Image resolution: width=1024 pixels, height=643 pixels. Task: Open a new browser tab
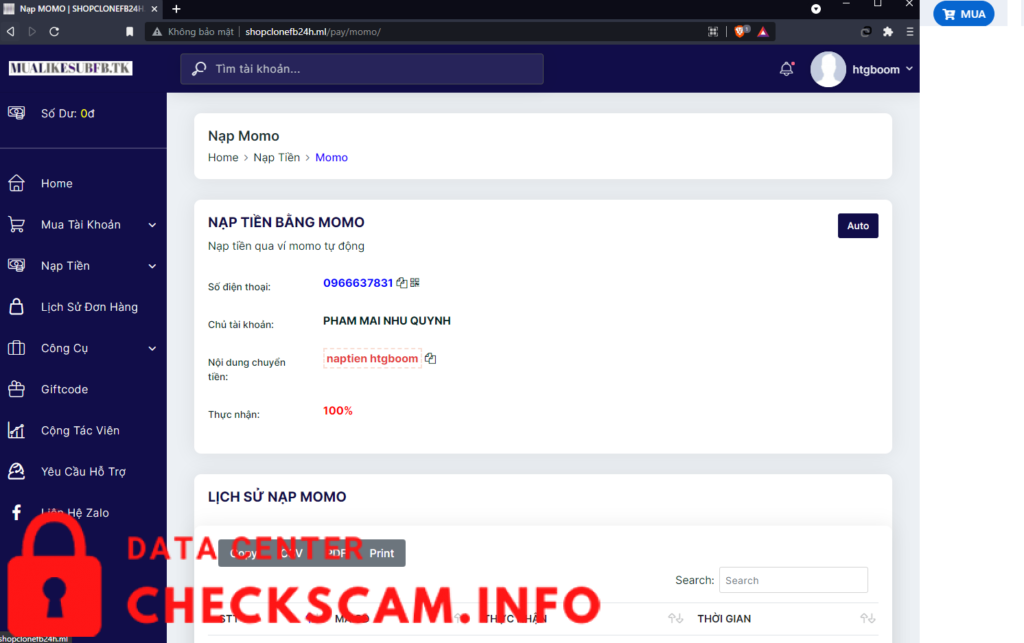click(176, 8)
